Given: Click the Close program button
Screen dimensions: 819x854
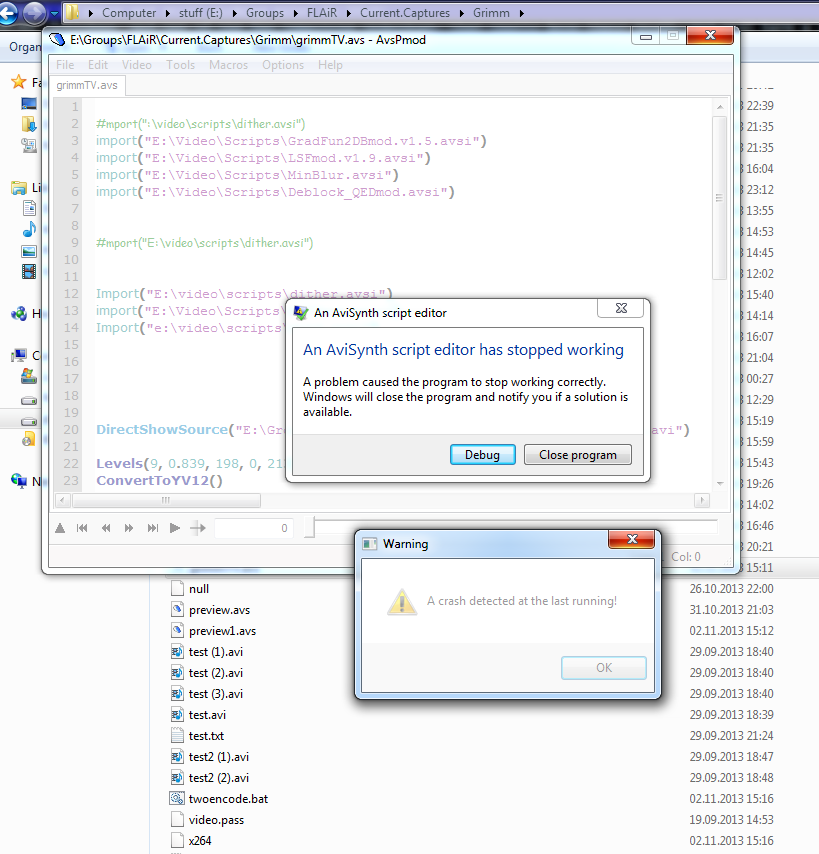Looking at the screenshot, I should [x=577, y=455].
